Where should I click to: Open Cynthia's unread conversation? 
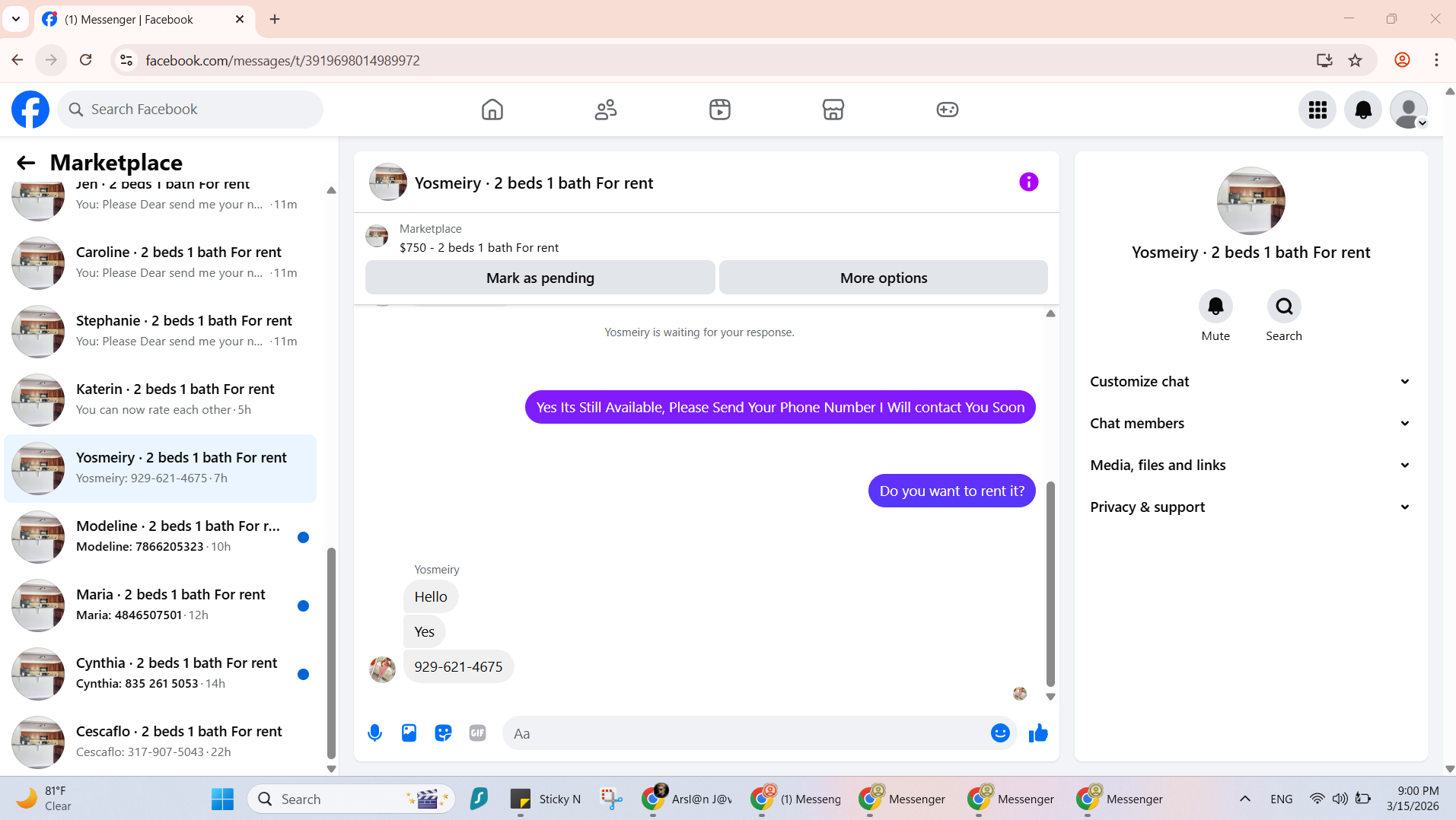point(161,674)
